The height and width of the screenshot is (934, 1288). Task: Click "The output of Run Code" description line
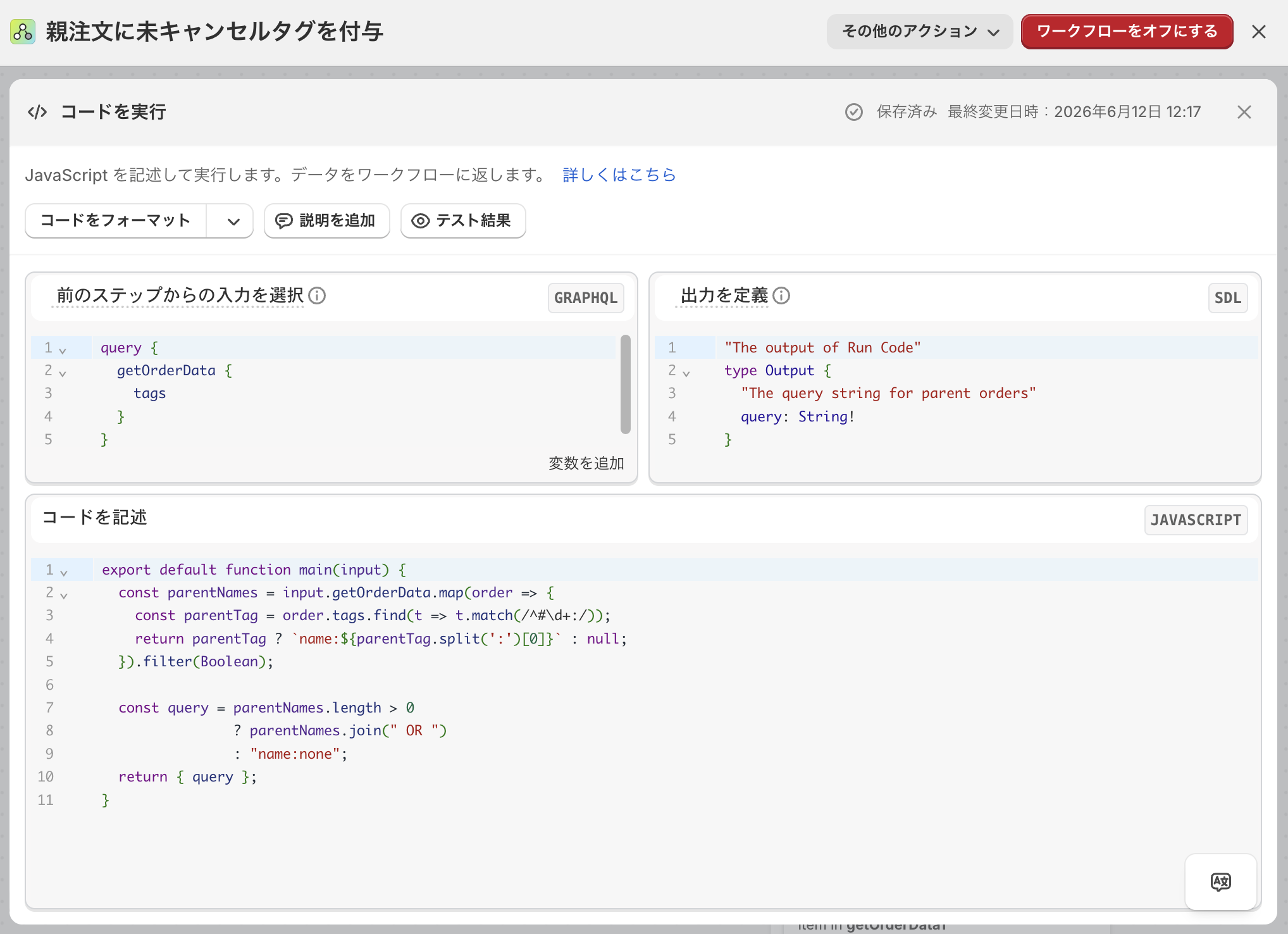click(x=822, y=347)
